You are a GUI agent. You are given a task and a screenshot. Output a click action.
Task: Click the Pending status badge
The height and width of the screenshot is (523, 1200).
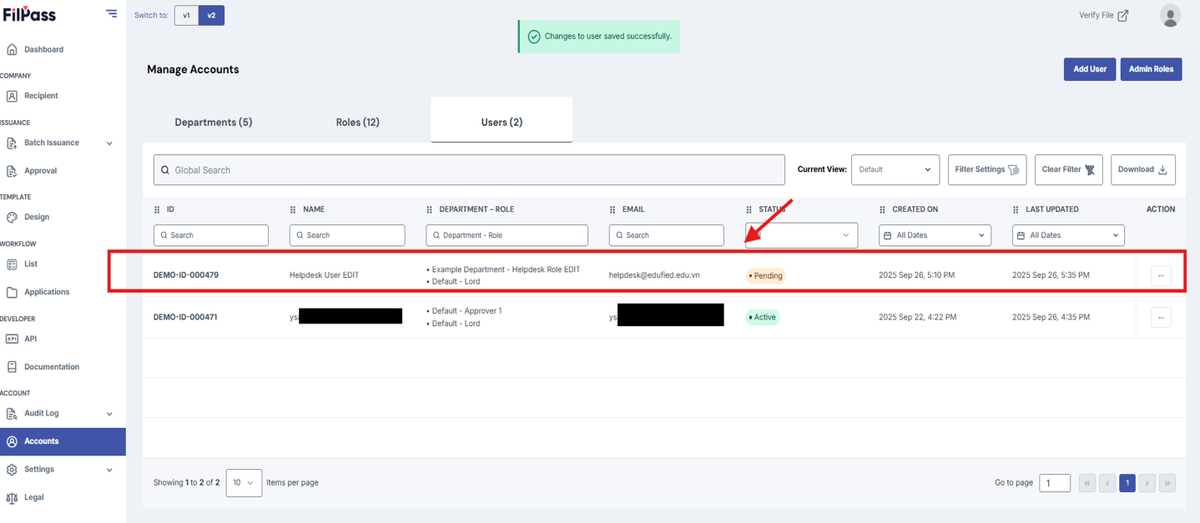(x=766, y=276)
